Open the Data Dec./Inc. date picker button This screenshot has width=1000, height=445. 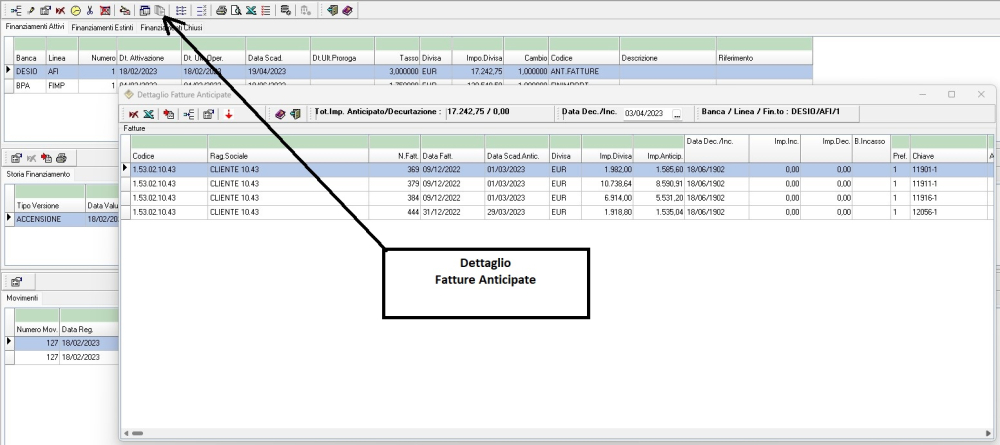coord(676,114)
